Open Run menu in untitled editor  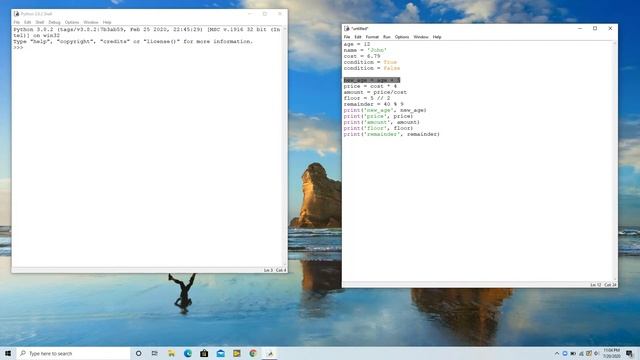[x=387, y=37]
